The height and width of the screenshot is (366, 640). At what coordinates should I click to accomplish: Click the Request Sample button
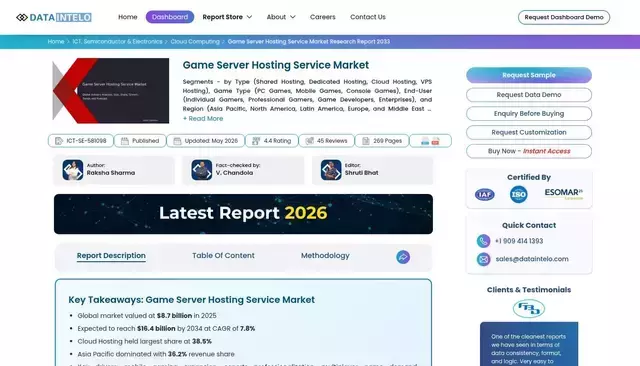(529, 75)
